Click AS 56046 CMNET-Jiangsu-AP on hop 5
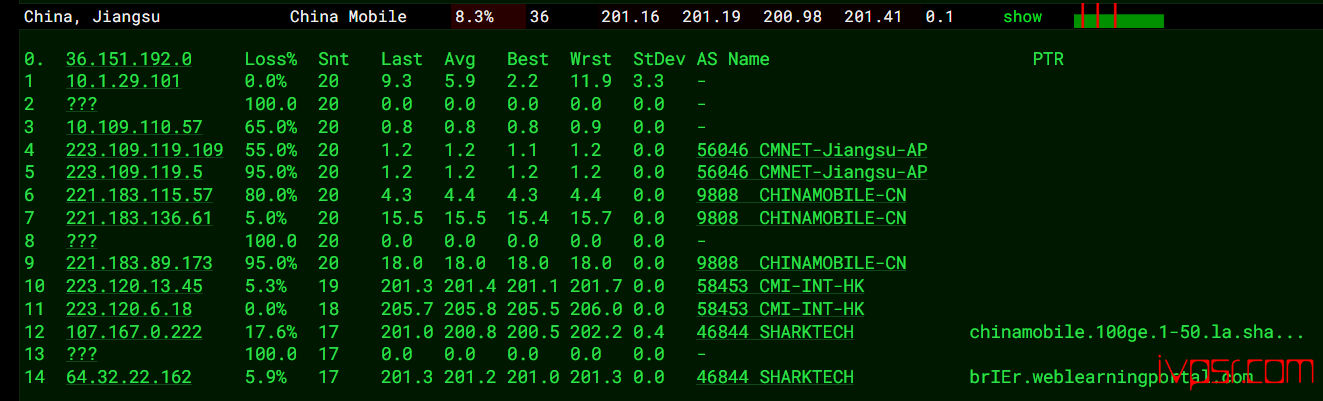The image size is (1323, 401). coord(812,173)
